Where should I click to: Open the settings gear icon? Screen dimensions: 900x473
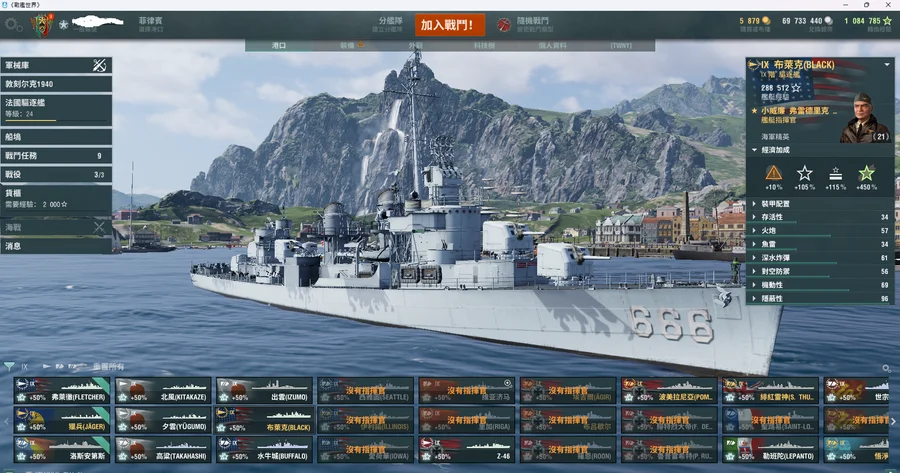[x=11, y=25]
